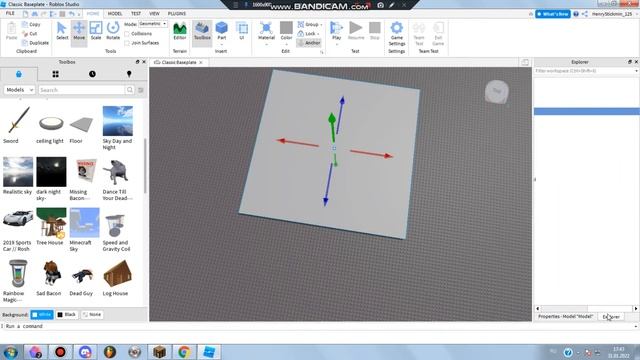Switch to the PLUGINS ribbon tab
The height and width of the screenshot is (360, 640).
(x=177, y=13)
